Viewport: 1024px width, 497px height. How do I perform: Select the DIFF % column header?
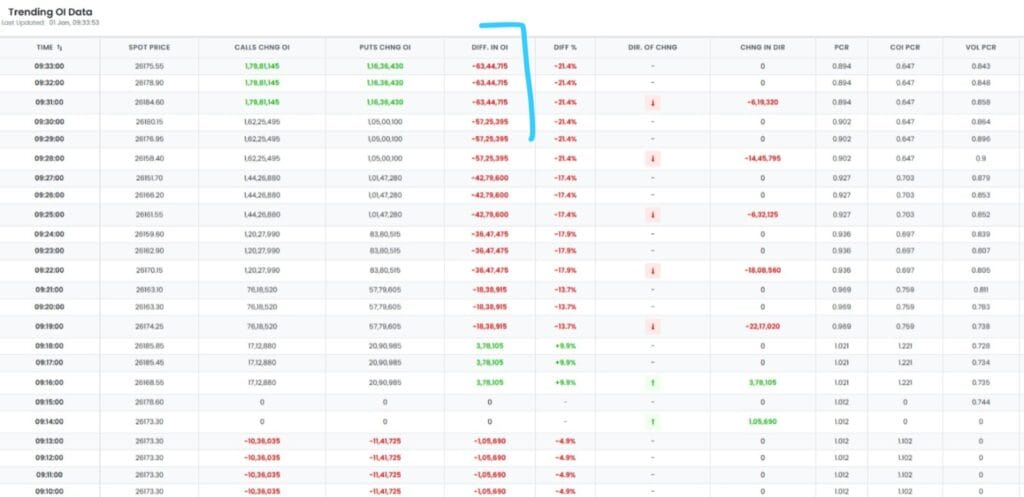coord(566,47)
